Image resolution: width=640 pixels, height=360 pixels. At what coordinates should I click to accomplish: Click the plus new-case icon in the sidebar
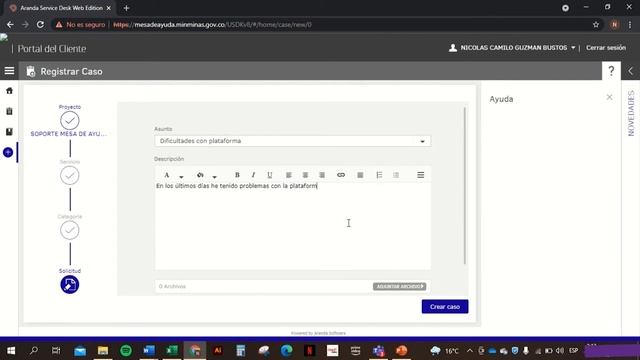pos(8,152)
